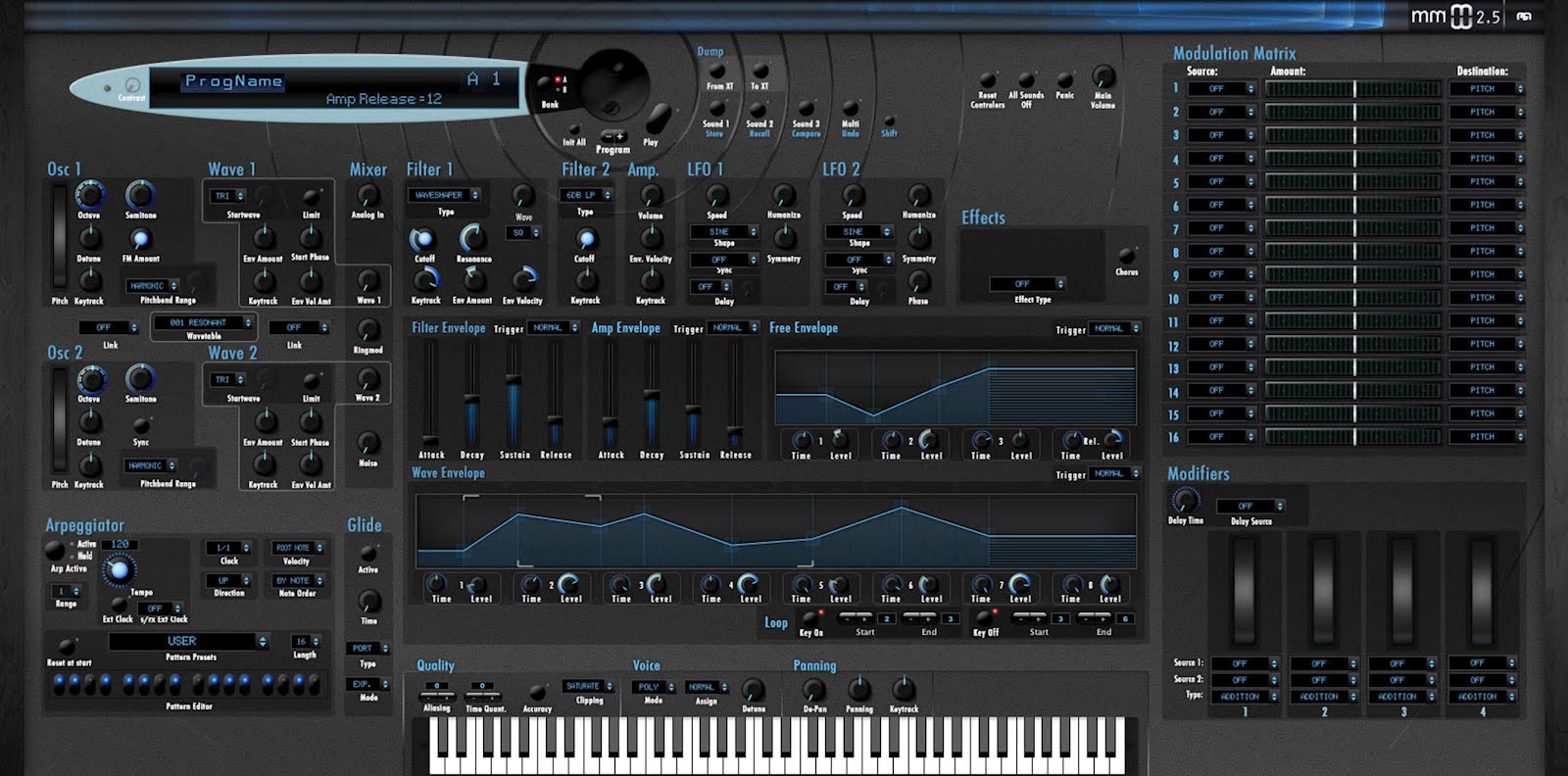The image size is (1568, 776).
Task: Open the Wavetable 001 RESONANT dropdown
Action: (x=204, y=322)
